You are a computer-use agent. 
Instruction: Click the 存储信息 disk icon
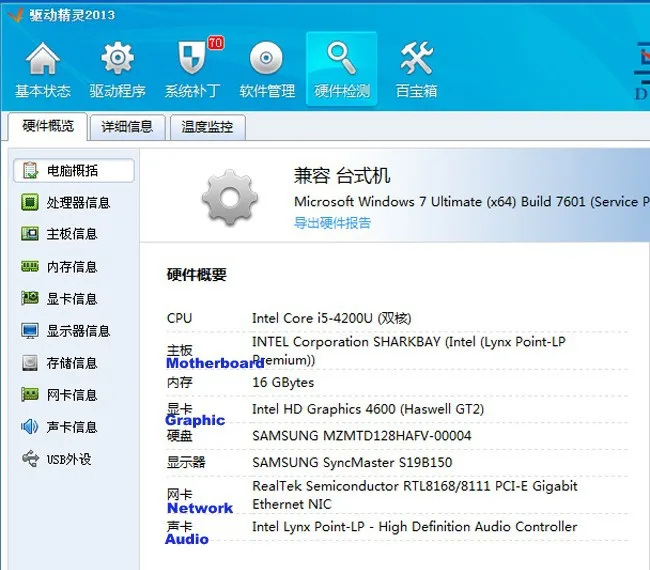tap(30, 363)
